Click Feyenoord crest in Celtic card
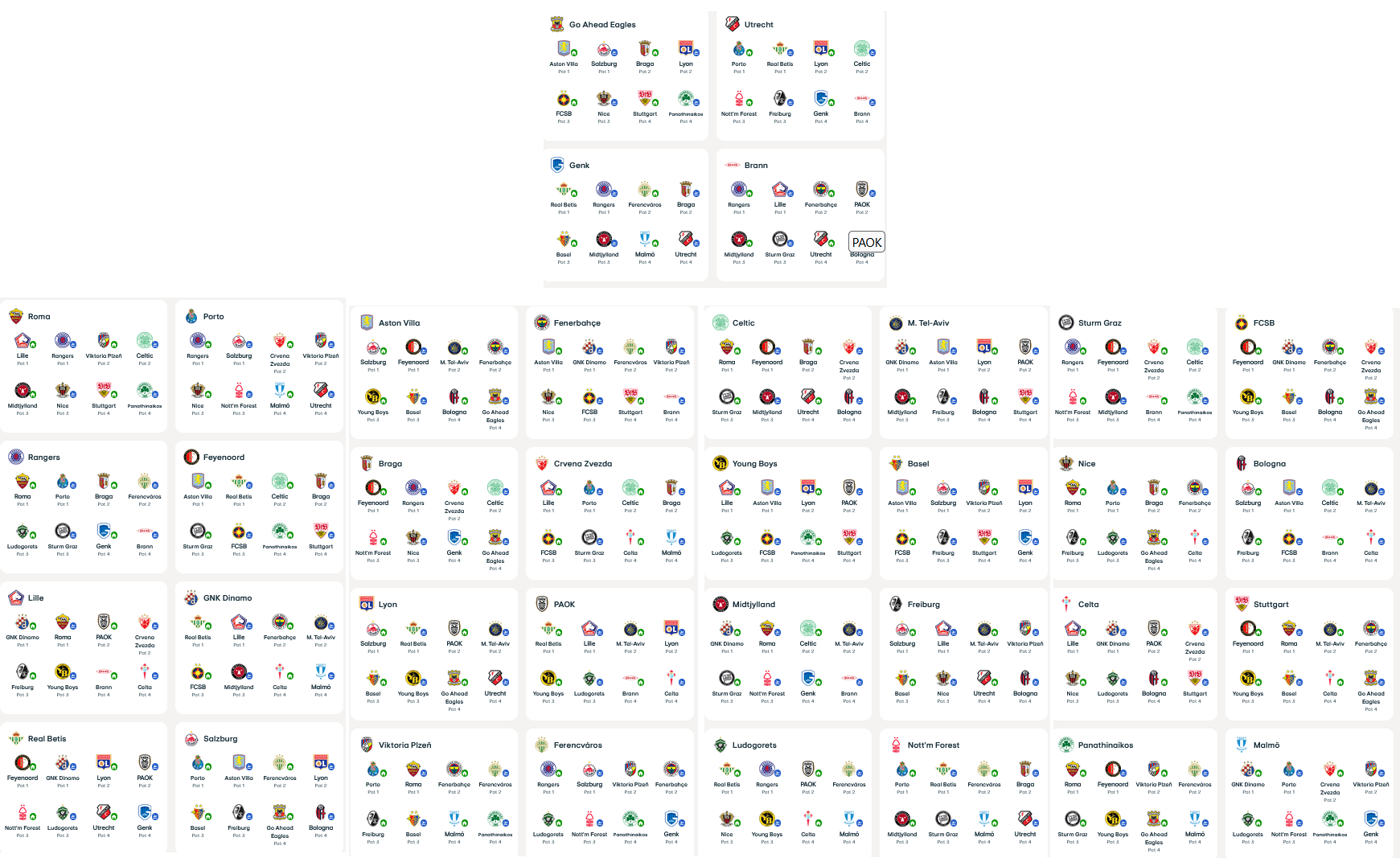Screen dimensions: 1400x858 (x=766, y=347)
